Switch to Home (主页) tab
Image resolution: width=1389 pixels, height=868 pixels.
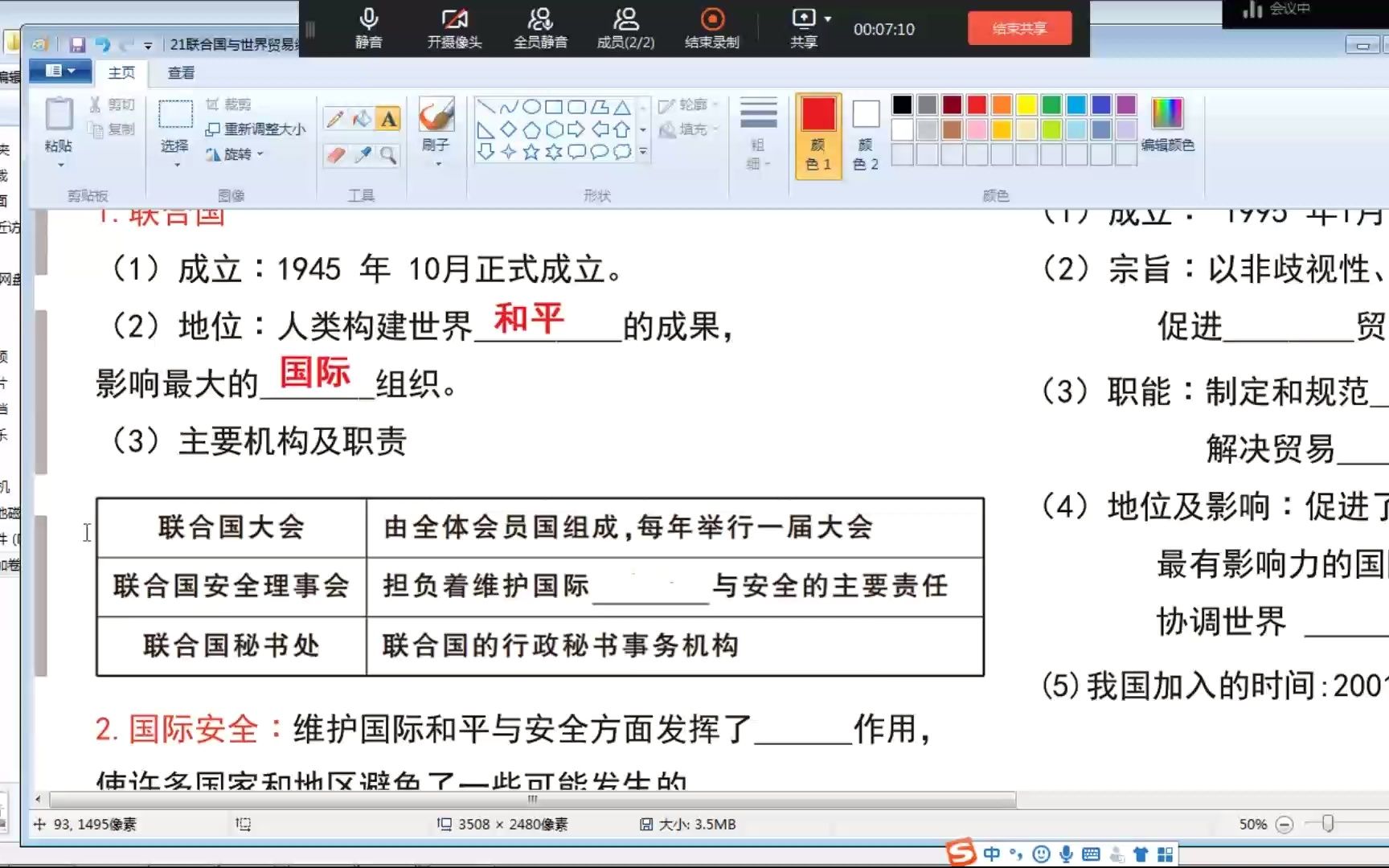121,72
